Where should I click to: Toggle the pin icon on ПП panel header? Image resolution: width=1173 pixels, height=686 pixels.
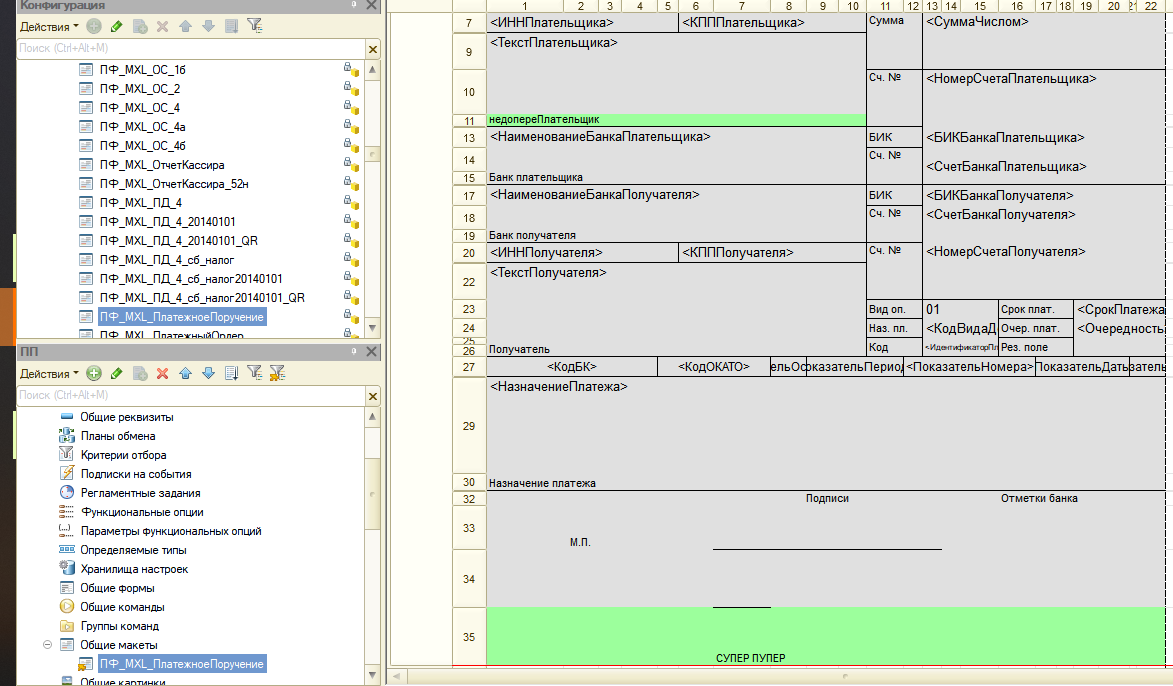tap(355, 352)
